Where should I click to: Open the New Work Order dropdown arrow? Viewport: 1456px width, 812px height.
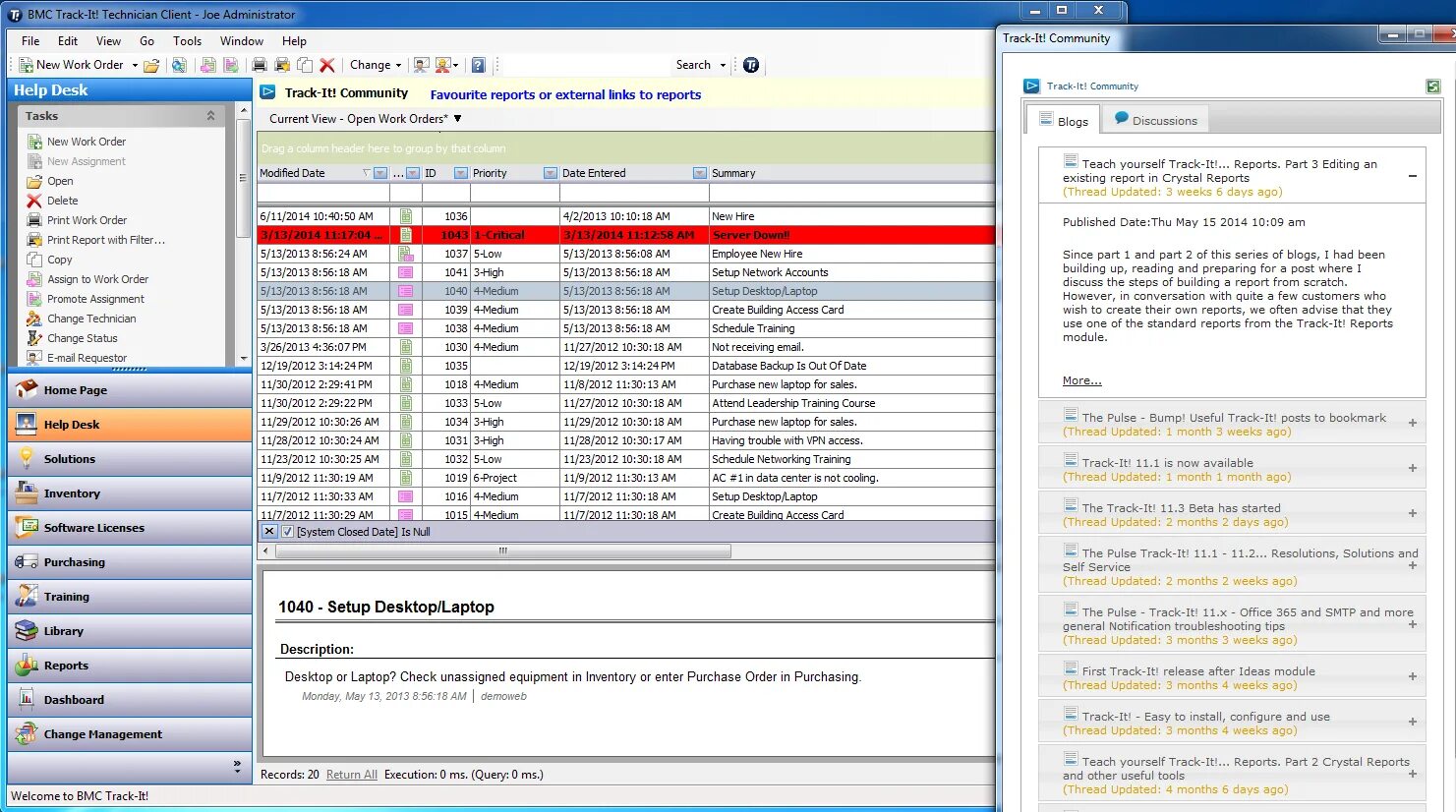(x=135, y=65)
